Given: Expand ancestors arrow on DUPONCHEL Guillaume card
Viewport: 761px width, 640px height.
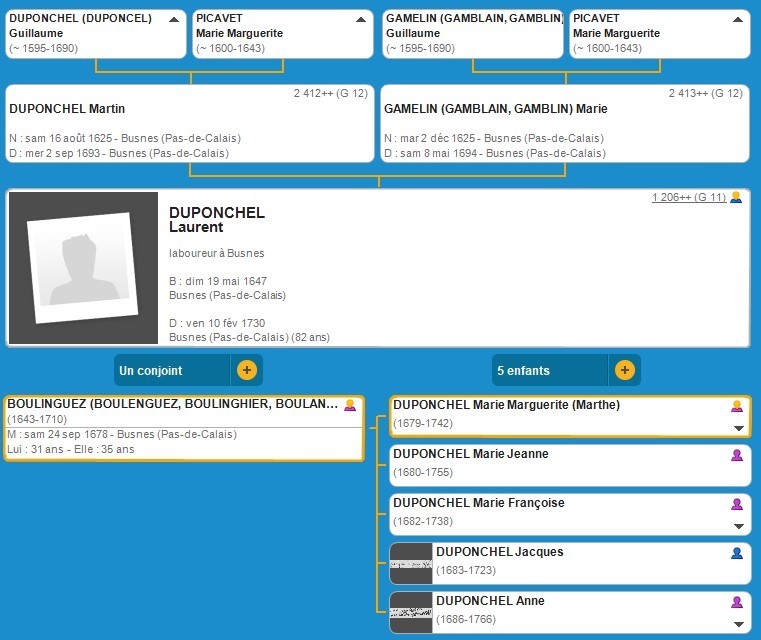Looking at the screenshot, I should [175, 19].
